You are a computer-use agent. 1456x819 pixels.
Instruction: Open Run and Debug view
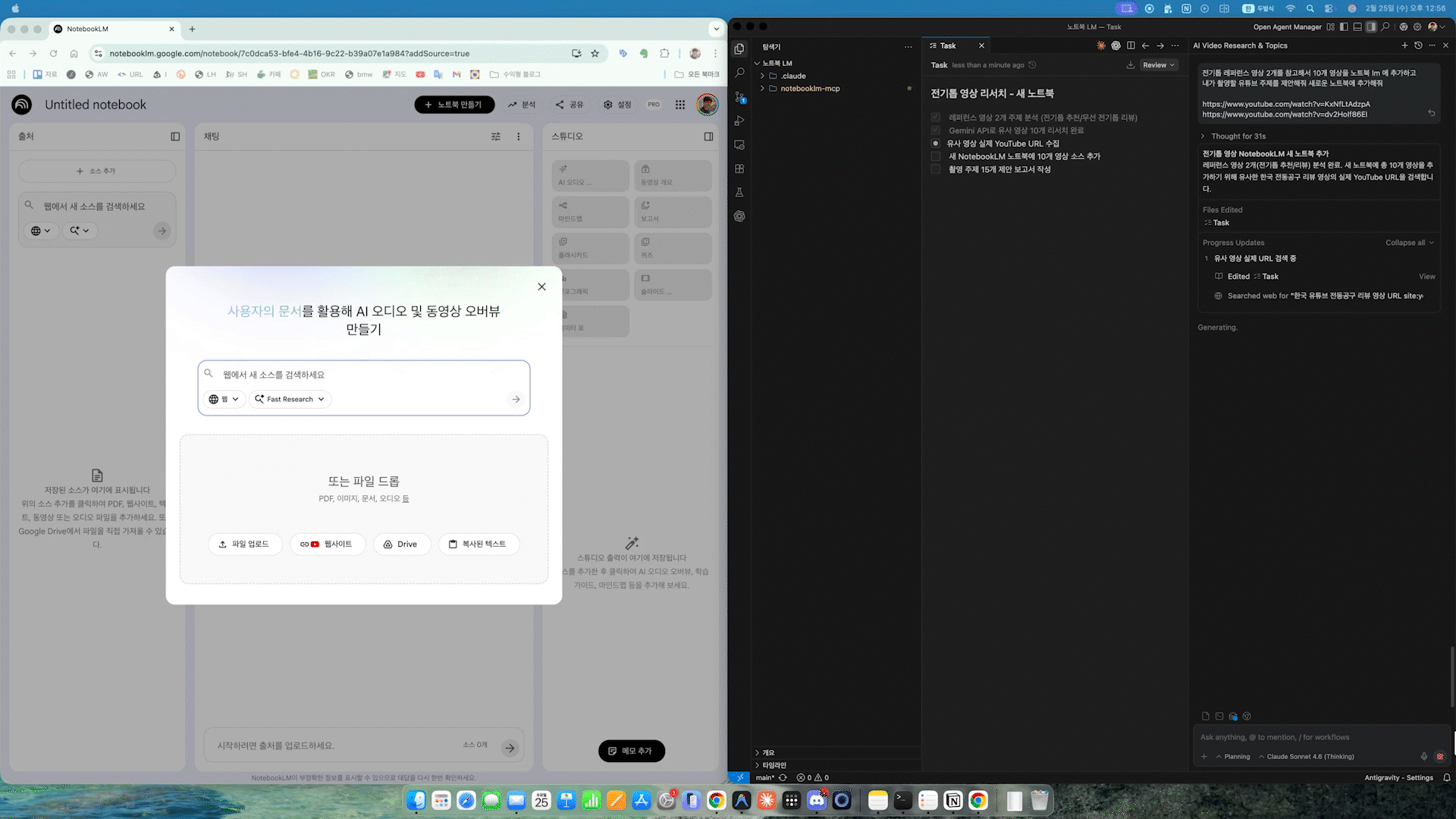click(739, 121)
